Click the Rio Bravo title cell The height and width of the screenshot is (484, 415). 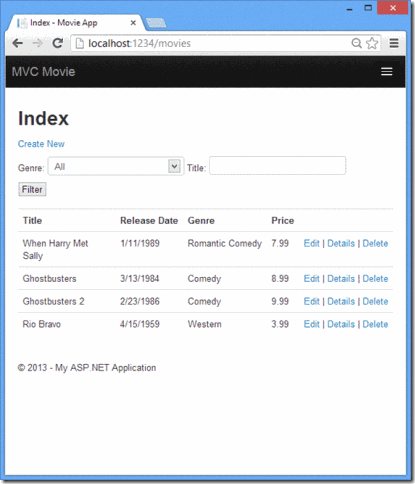point(42,324)
